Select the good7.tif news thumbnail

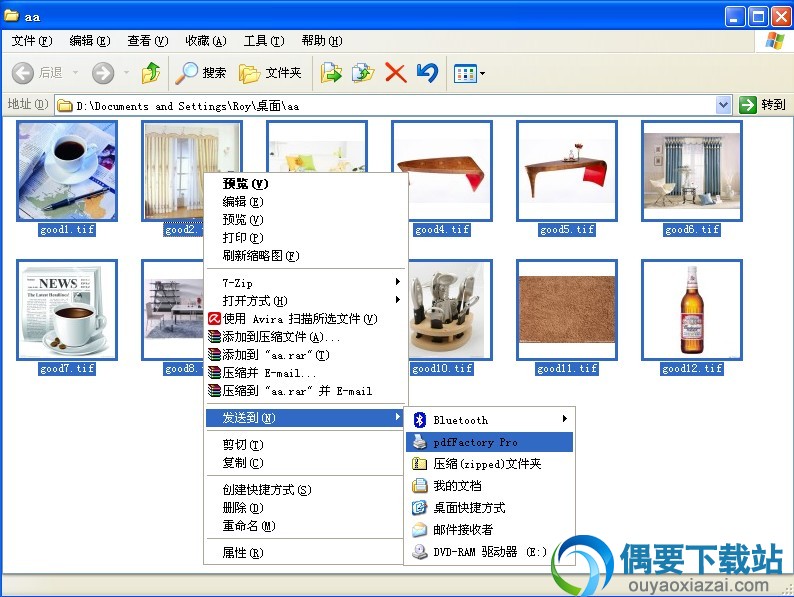pos(67,310)
